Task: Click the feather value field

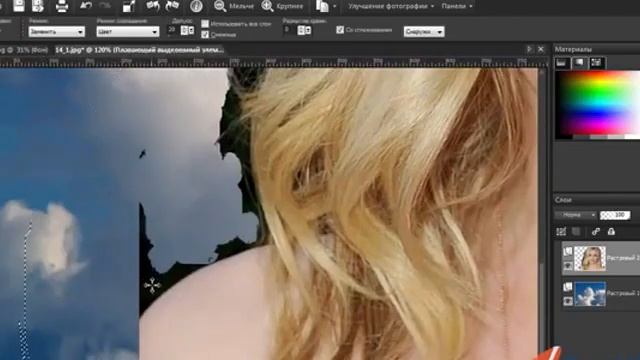Action: coord(289,30)
